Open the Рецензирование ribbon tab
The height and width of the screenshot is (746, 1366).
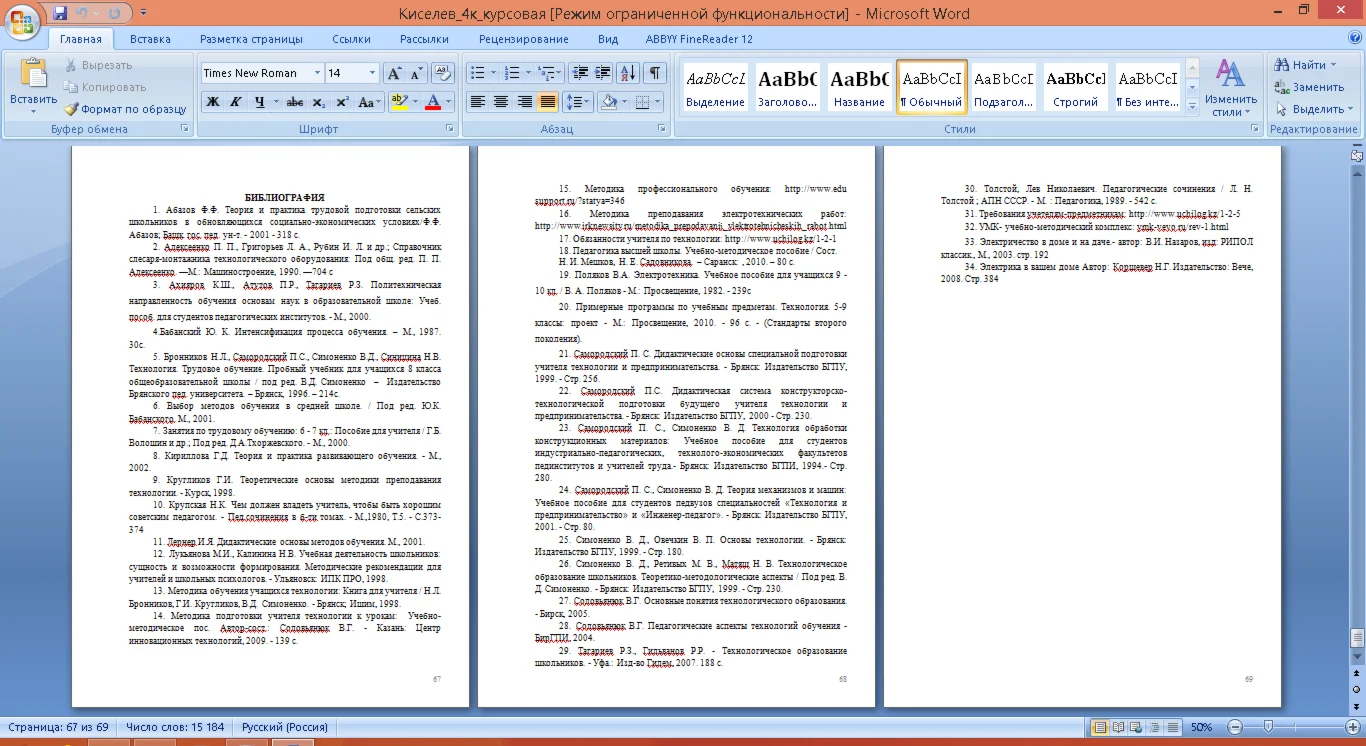click(x=523, y=39)
